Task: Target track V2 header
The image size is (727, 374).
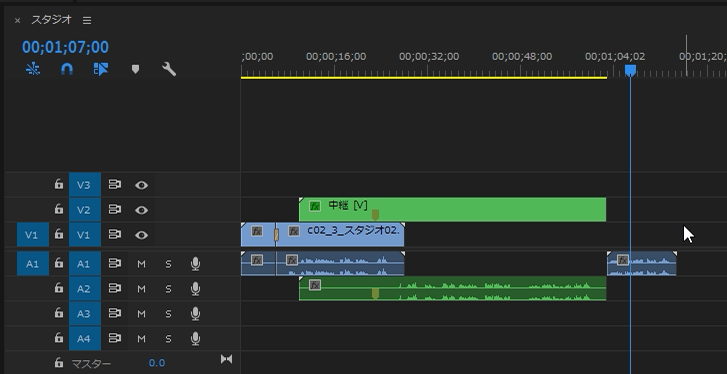Action: [84, 210]
